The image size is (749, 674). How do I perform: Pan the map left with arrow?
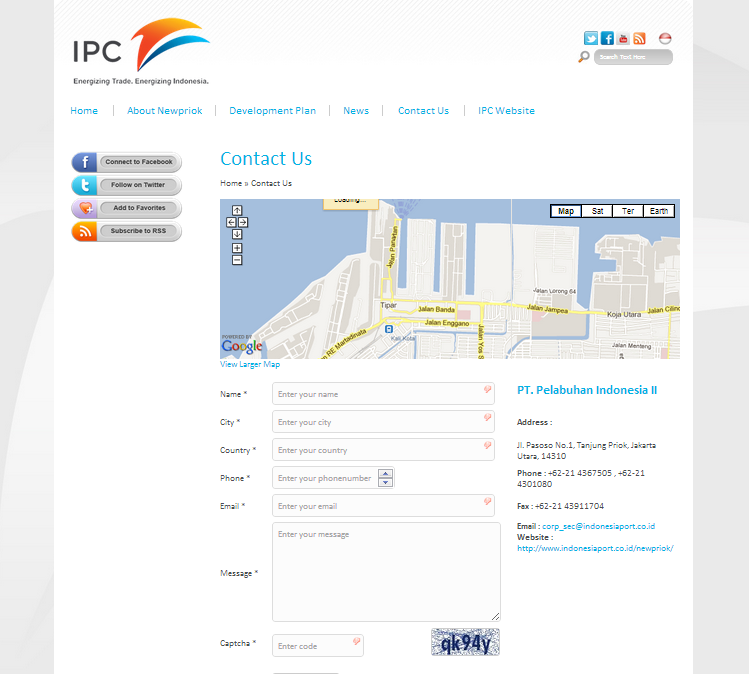pos(231,222)
